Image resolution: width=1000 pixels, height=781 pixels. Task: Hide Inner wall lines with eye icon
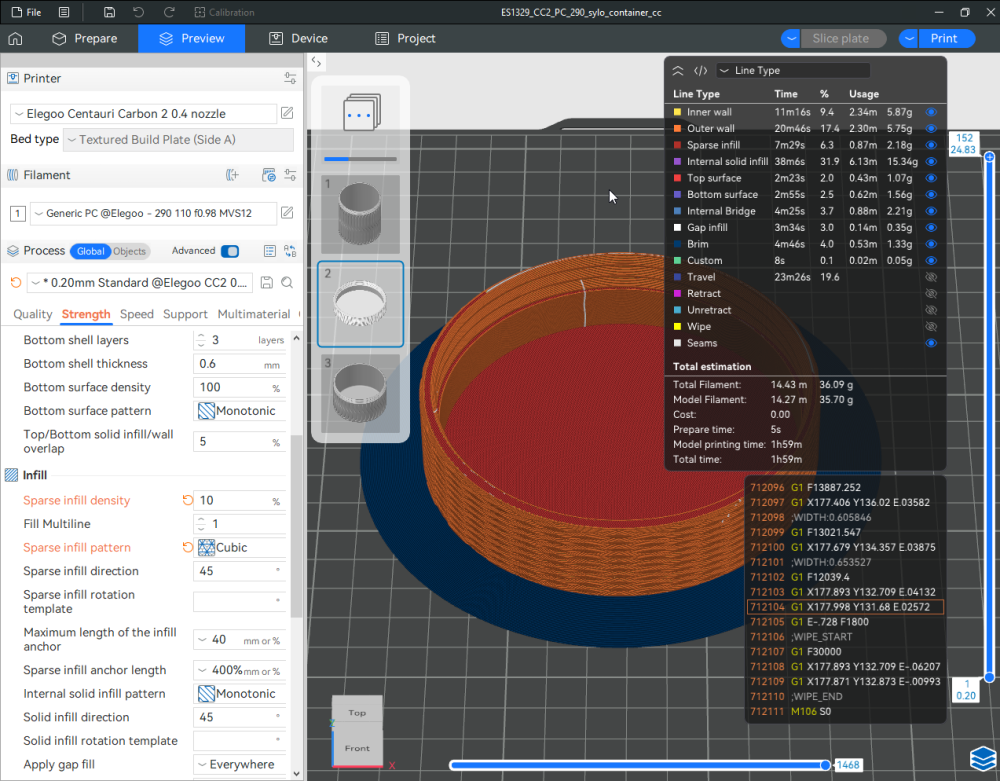931,112
